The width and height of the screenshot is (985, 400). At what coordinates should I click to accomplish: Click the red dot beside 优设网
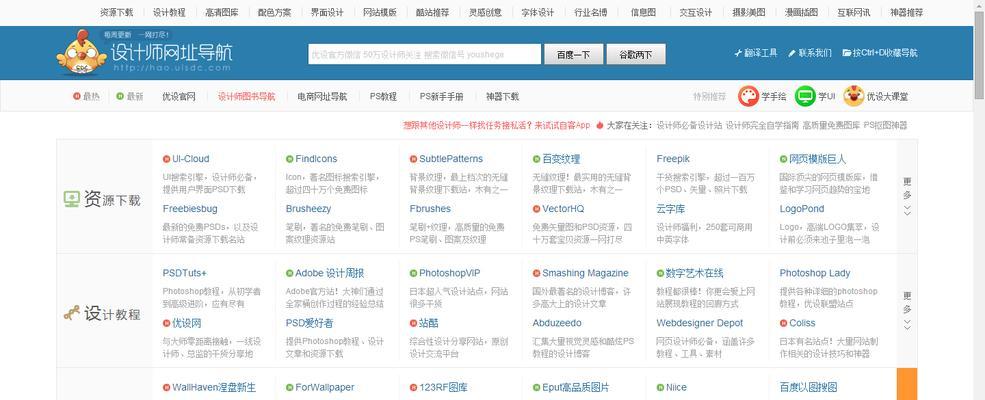[166, 323]
